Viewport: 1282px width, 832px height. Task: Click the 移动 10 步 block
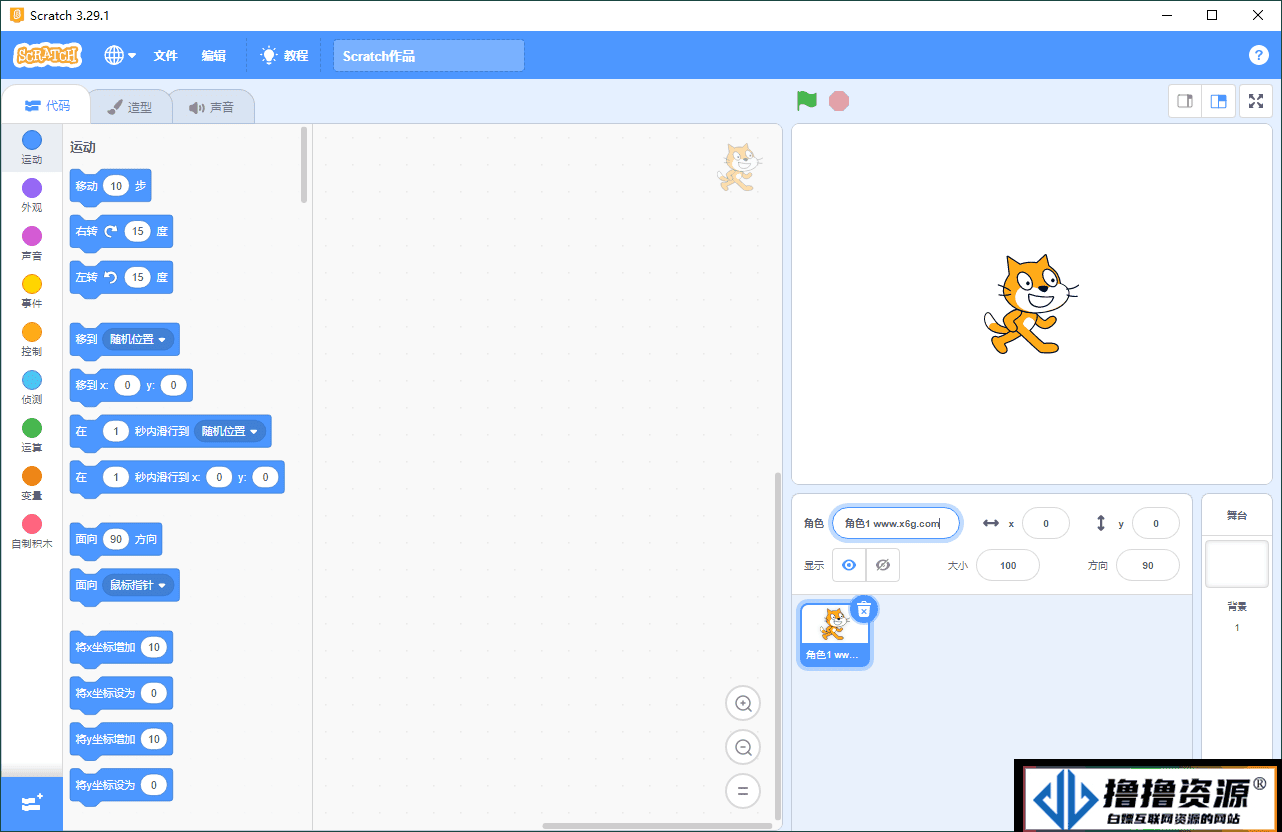[110, 187]
